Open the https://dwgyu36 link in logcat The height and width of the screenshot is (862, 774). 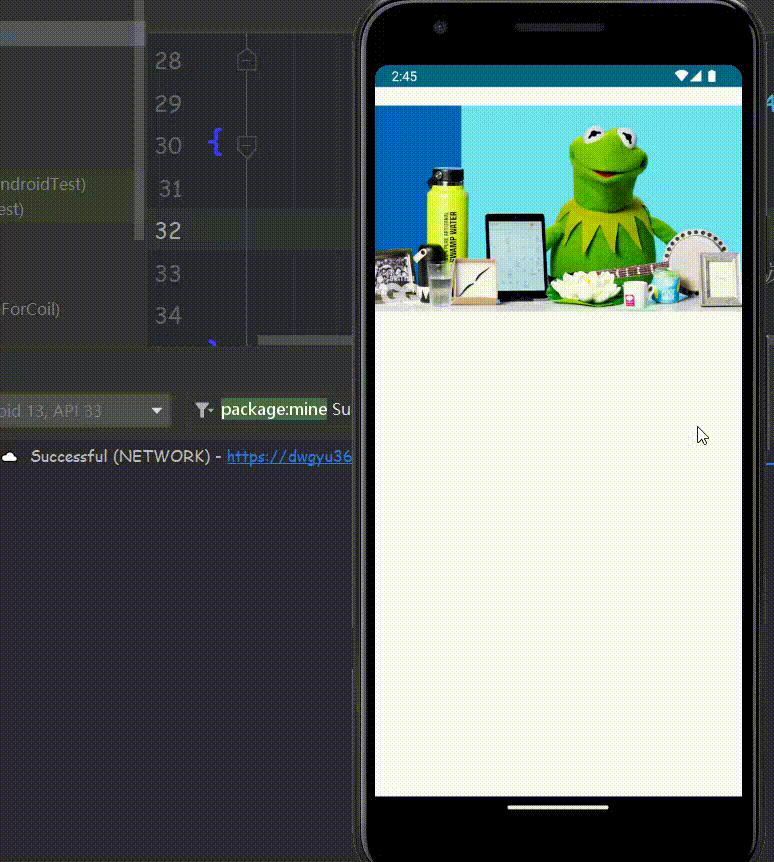(289, 456)
